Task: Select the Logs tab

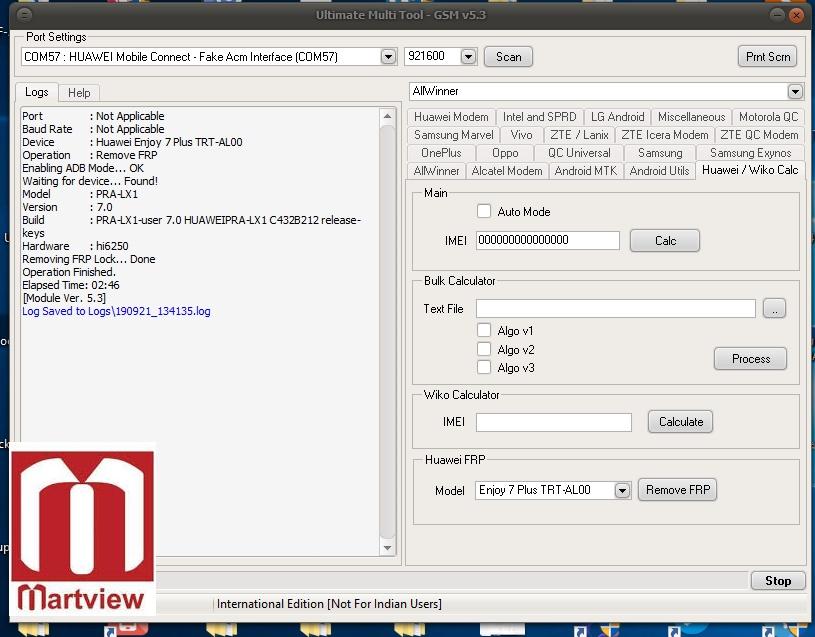Action: point(36,92)
